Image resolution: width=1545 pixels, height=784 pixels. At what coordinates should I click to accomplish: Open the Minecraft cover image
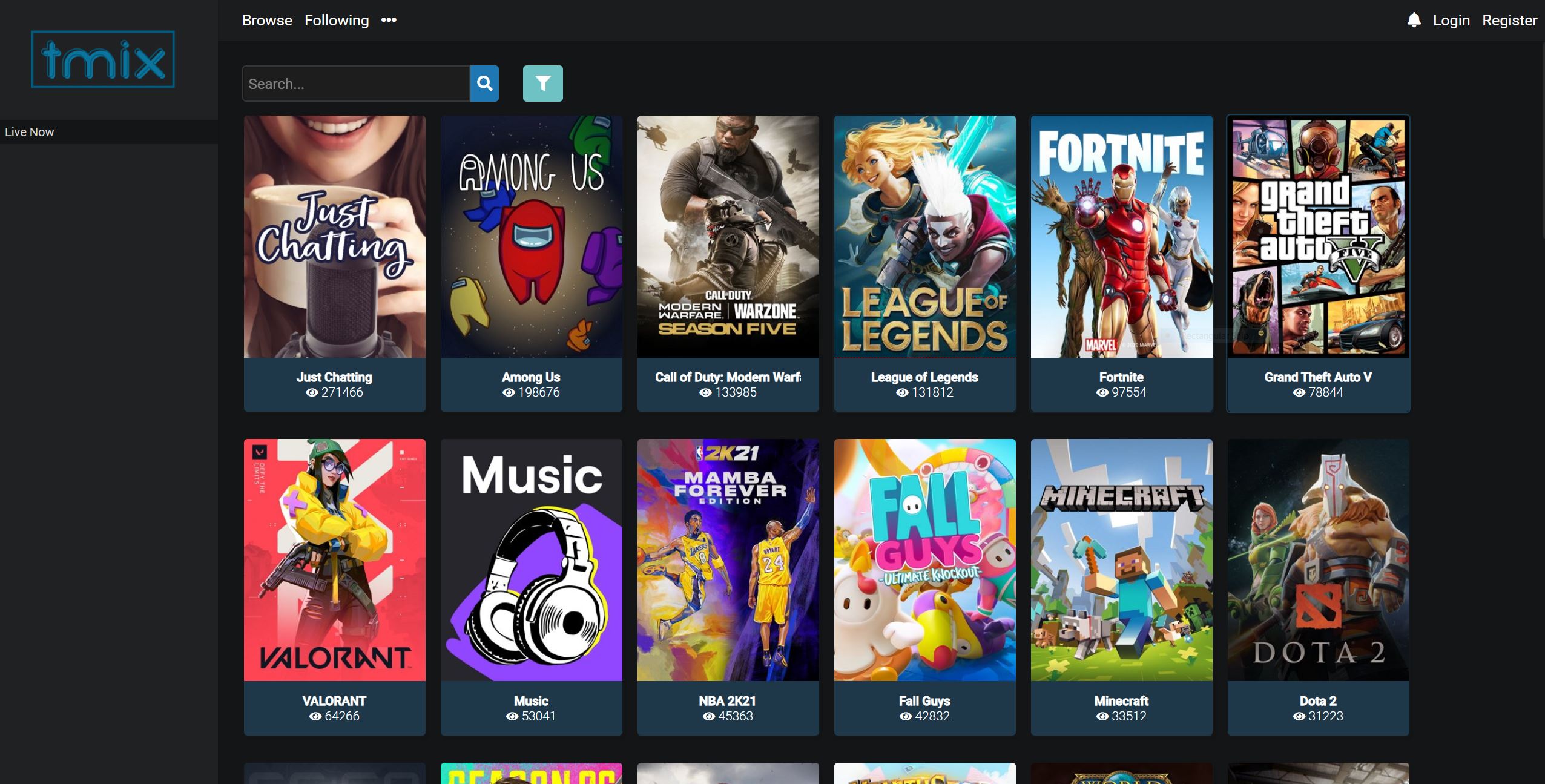pos(1122,560)
